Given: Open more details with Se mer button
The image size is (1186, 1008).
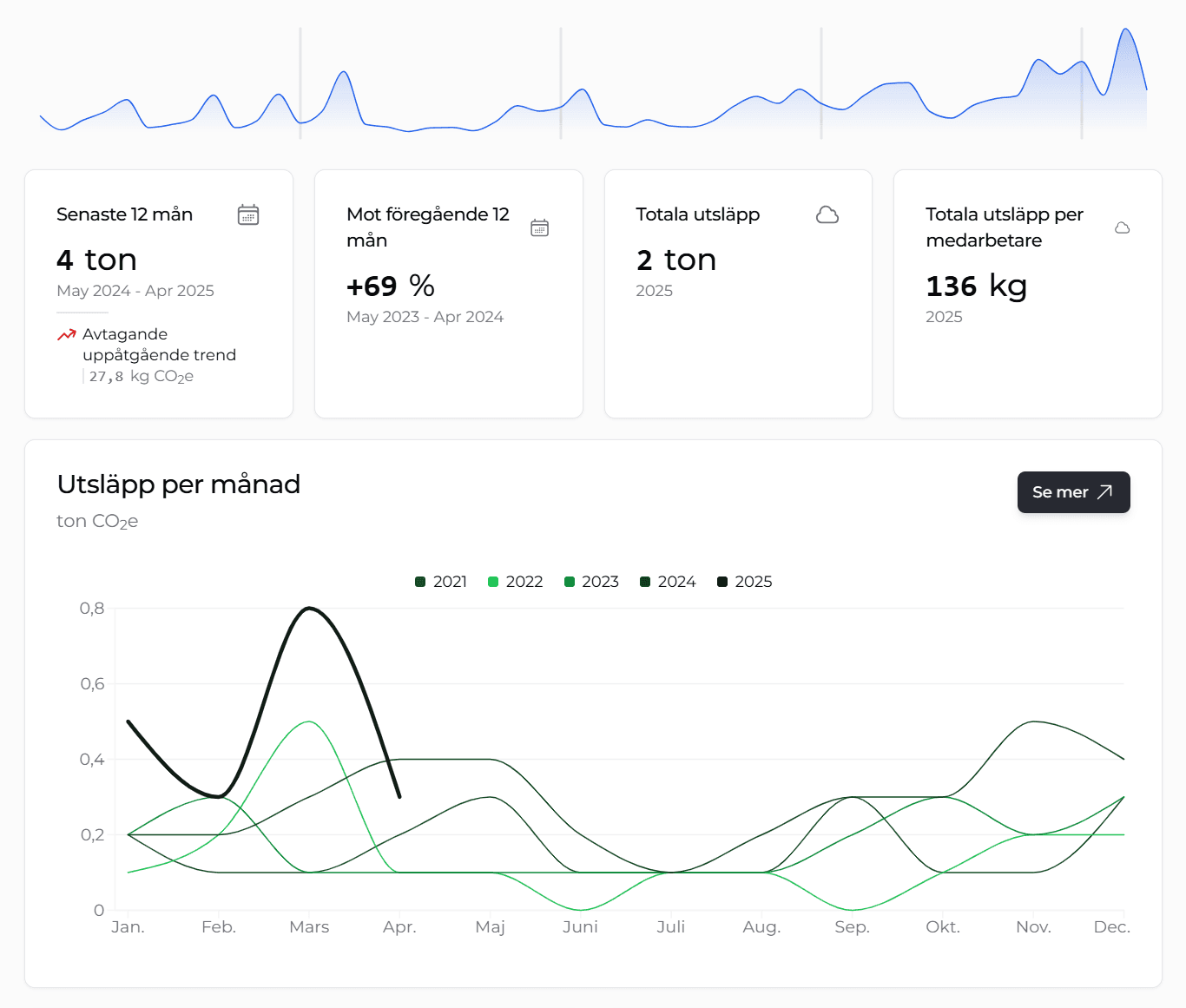Looking at the screenshot, I should pyautogui.click(x=1073, y=492).
